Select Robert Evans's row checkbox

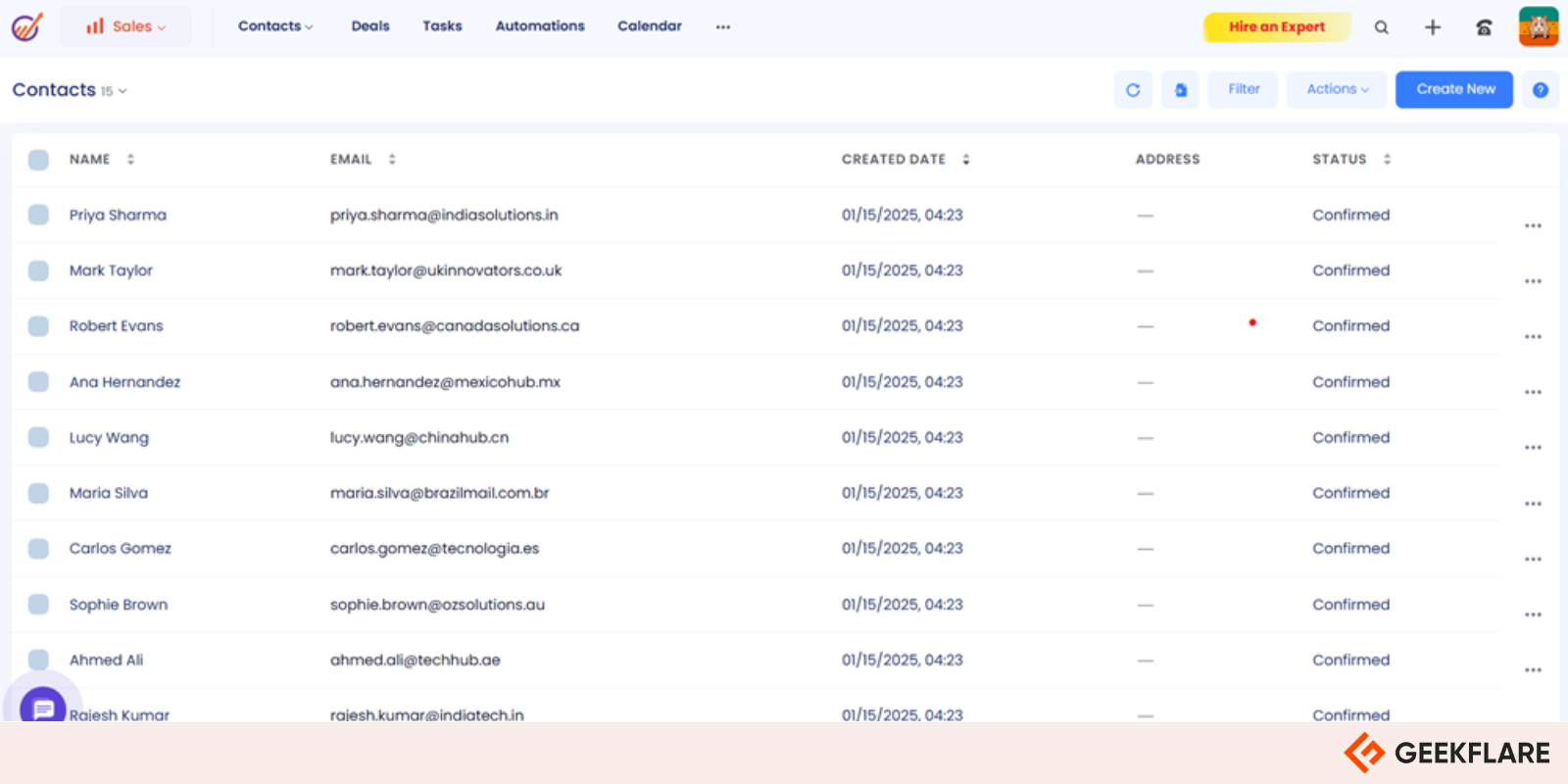pyautogui.click(x=38, y=326)
